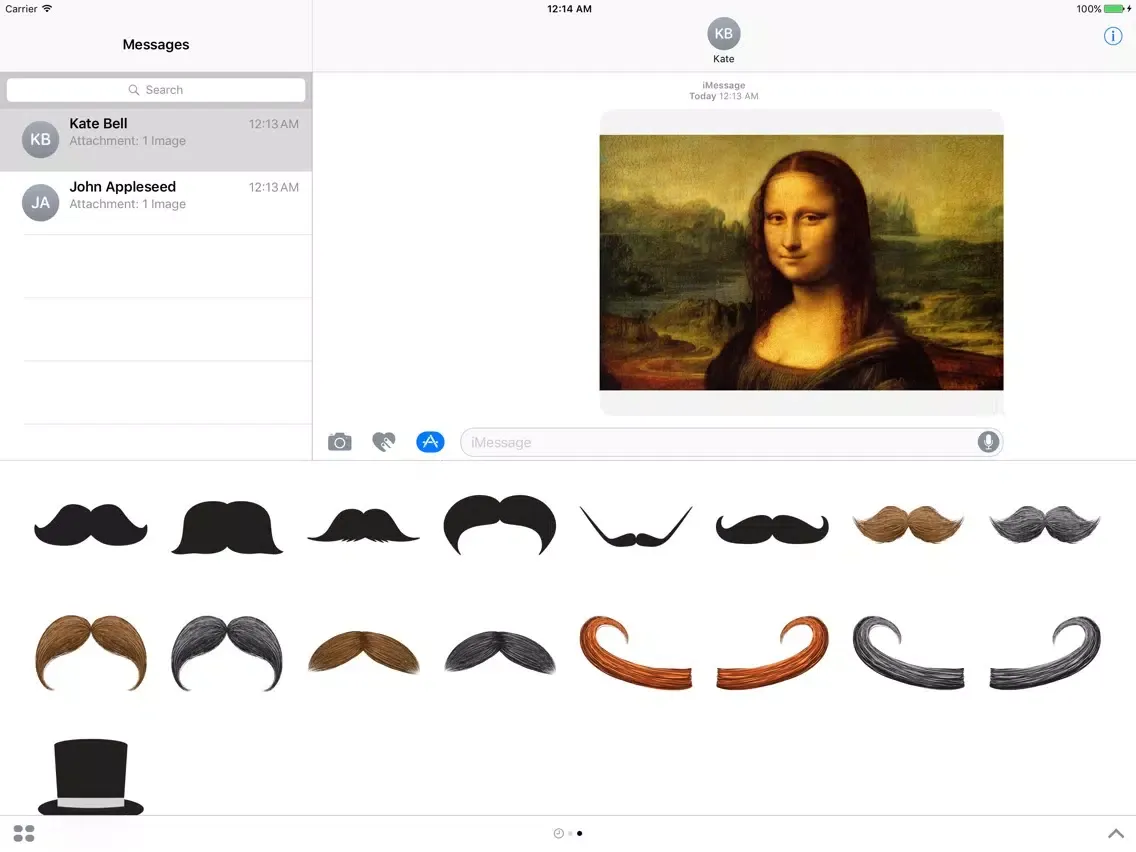Image resolution: width=1136 pixels, height=852 pixels.
Task: Open Digital Touch heart icon
Action: tap(384, 442)
